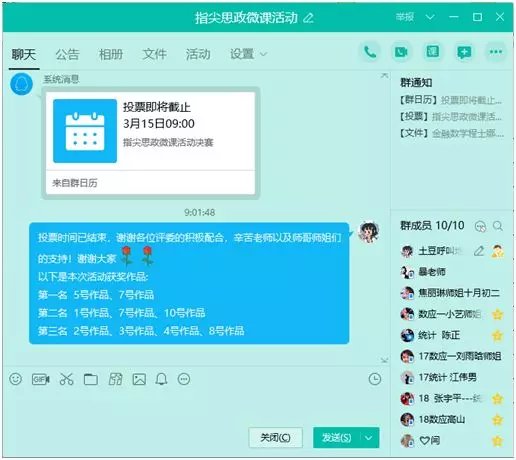Switch to the 公告 tab
The image size is (516, 460).
click(x=67, y=54)
